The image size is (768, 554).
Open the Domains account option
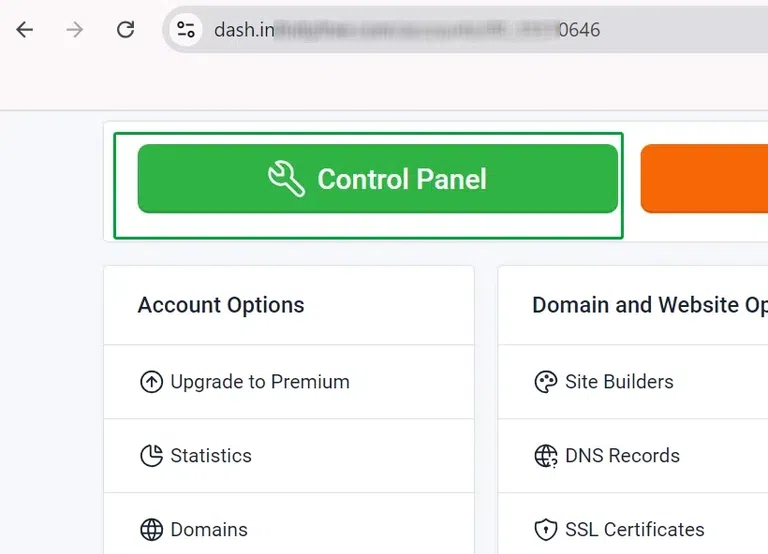click(x=209, y=530)
